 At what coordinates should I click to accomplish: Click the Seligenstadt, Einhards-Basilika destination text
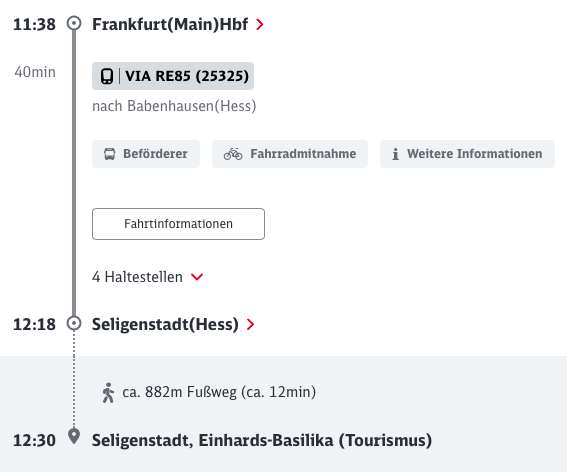(262, 441)
